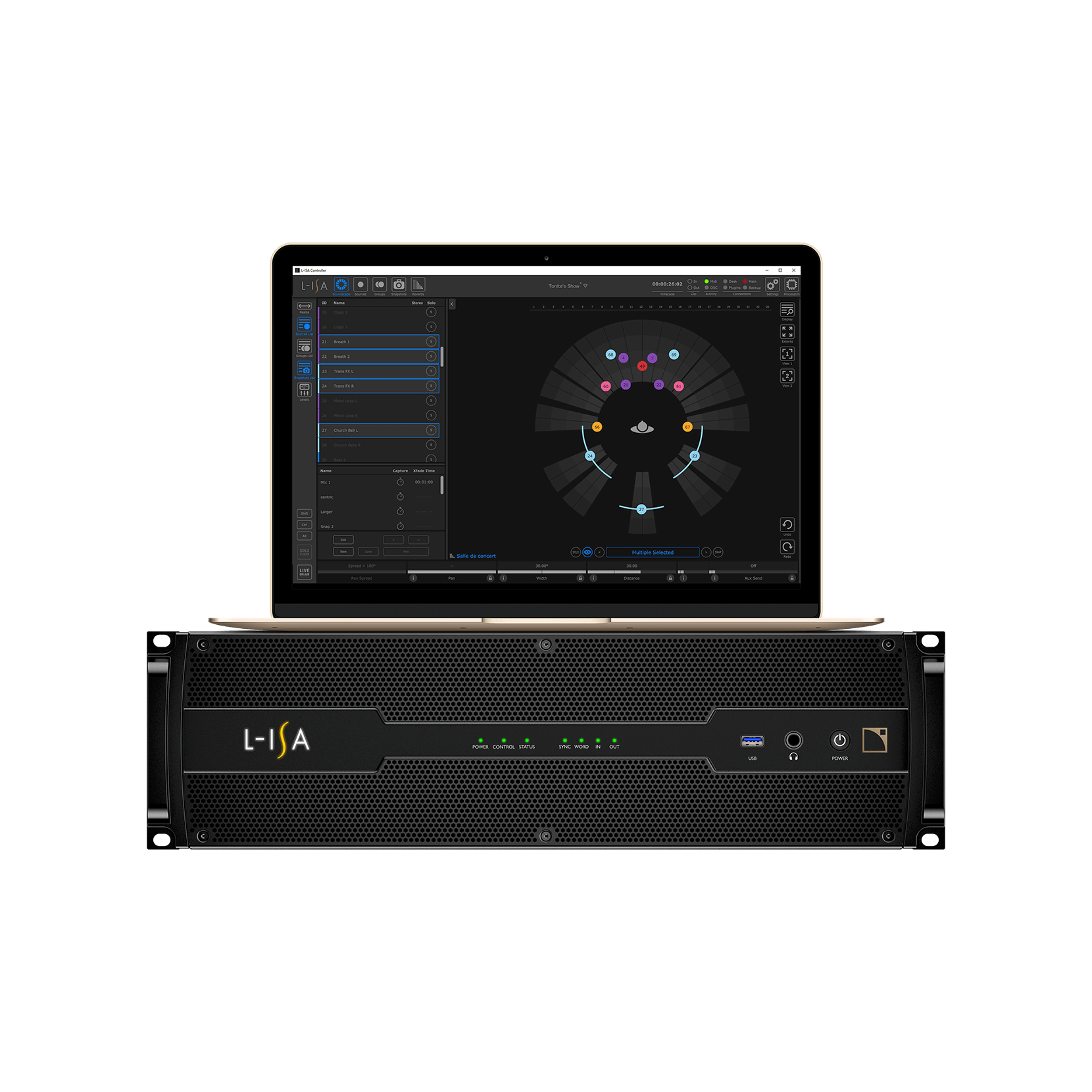Click the Redo icon
Screen dimensions: 1092x1092
coord(787,547)
